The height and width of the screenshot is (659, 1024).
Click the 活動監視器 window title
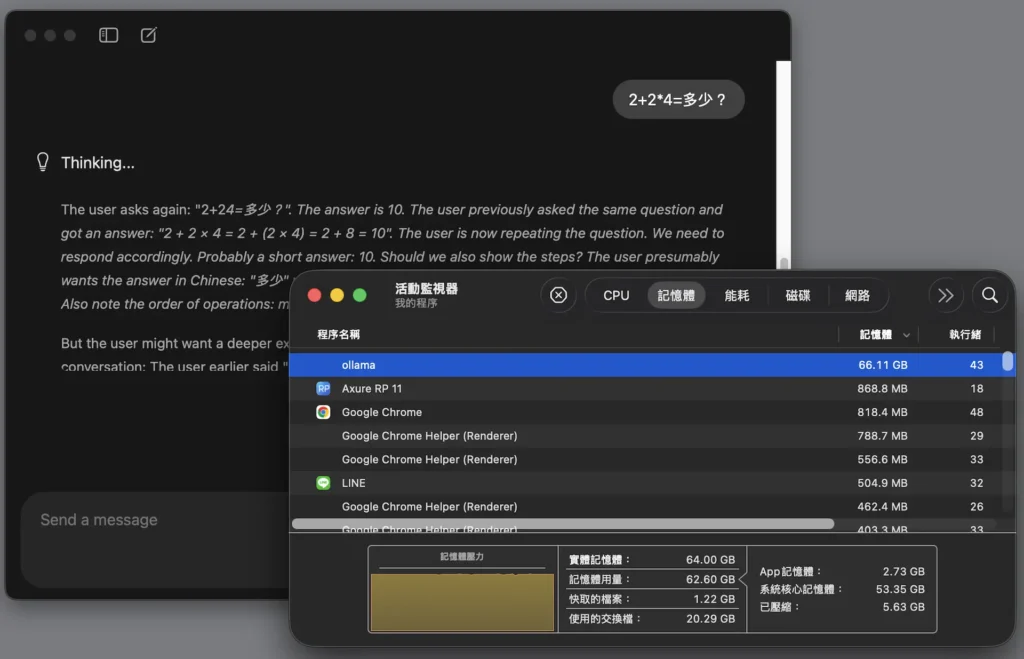pos(426,289)
